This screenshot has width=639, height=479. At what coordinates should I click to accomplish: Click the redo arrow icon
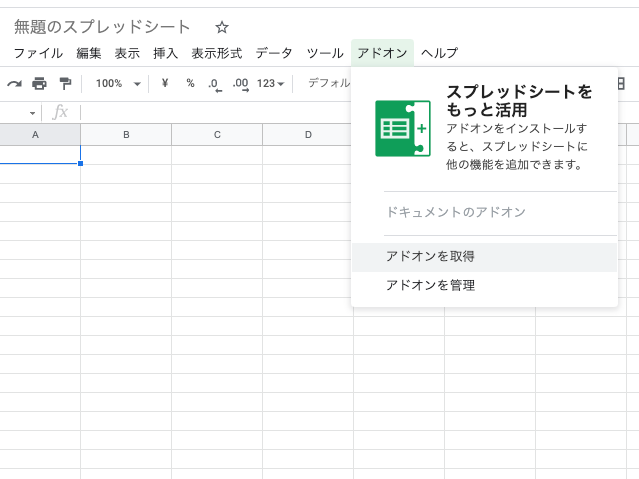14,84
